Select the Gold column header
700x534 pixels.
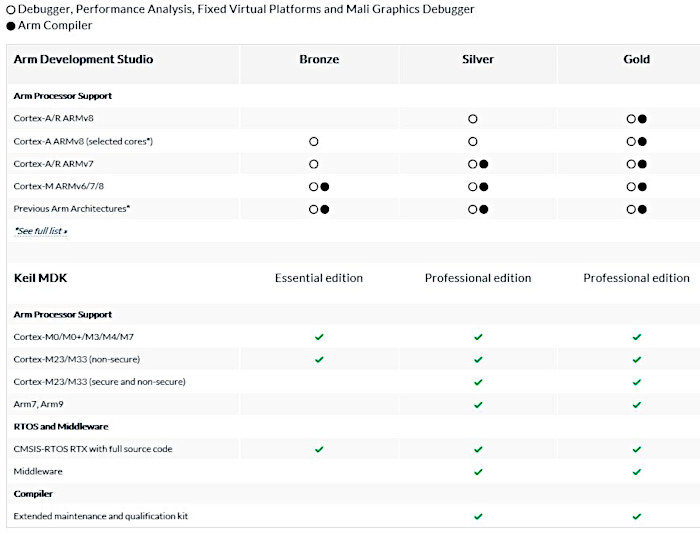(636, 60)
